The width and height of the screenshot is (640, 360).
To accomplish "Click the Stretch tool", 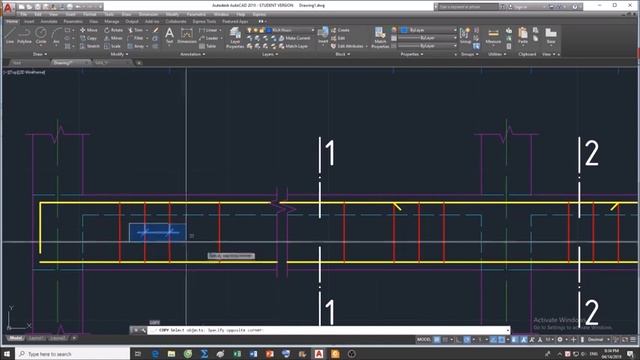I will tap(90, 46).
